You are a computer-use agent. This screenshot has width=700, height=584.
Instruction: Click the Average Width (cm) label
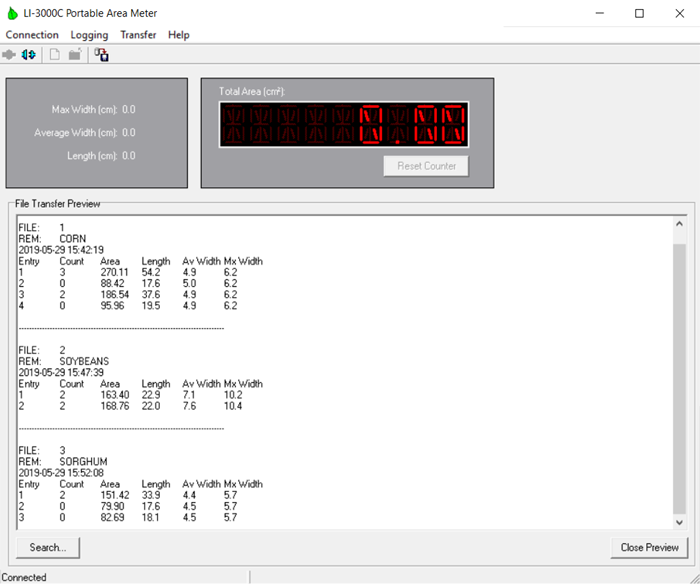[x=75, y=133]
